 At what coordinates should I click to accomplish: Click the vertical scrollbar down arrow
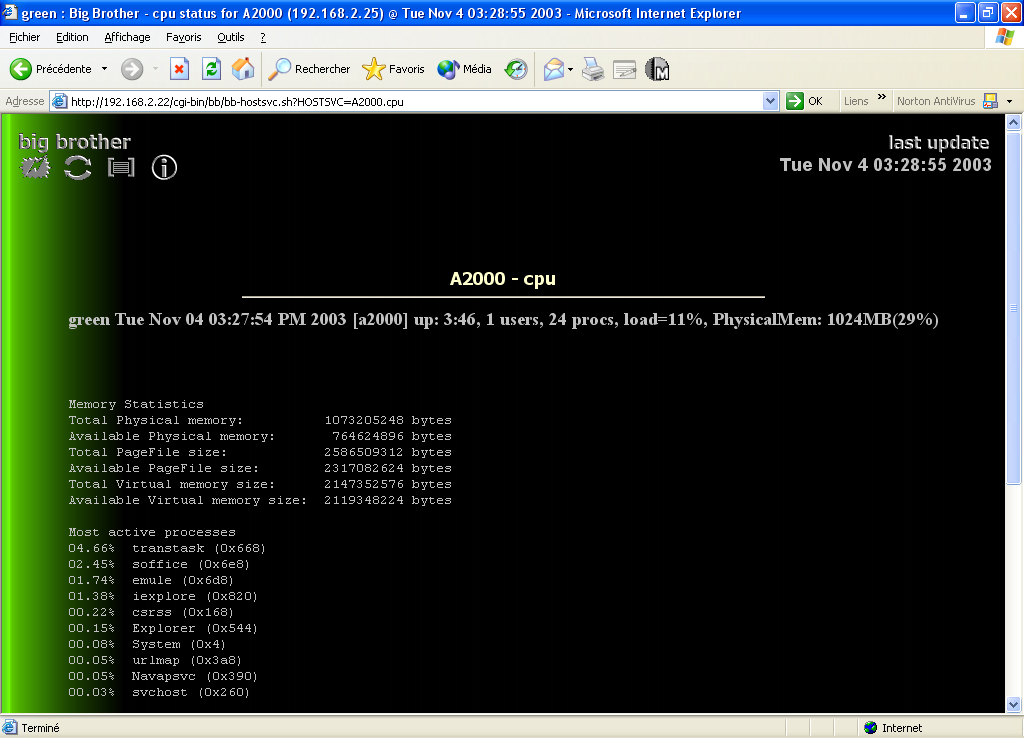[1014, 706]
